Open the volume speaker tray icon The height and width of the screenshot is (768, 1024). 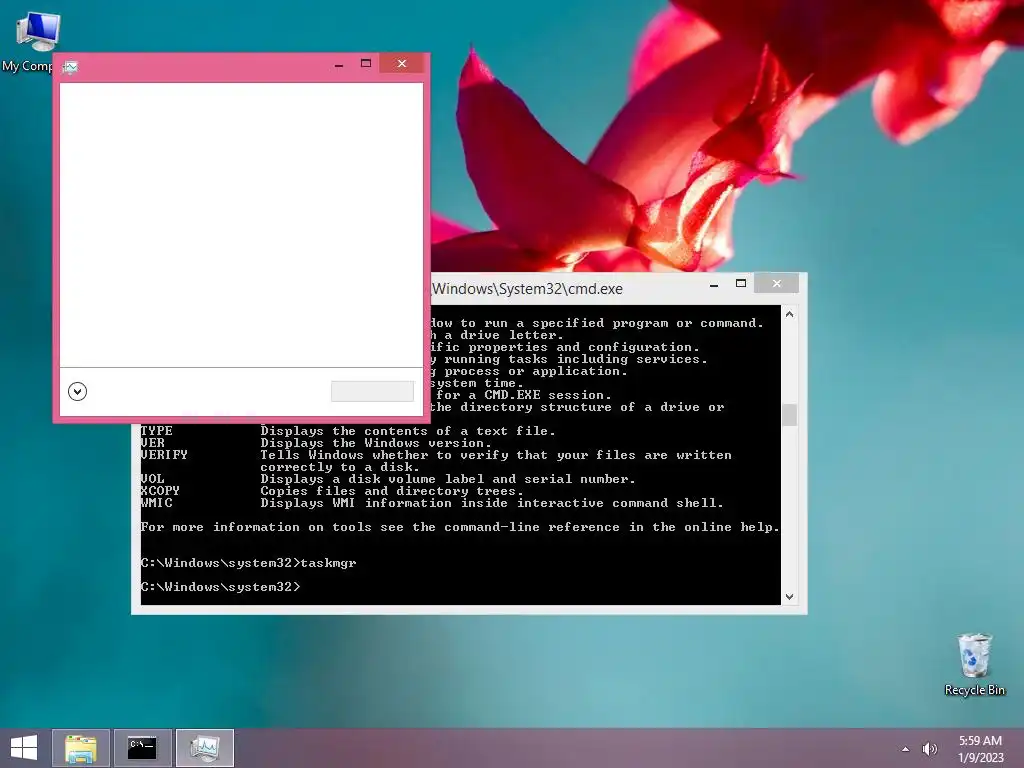click(929, 748)
